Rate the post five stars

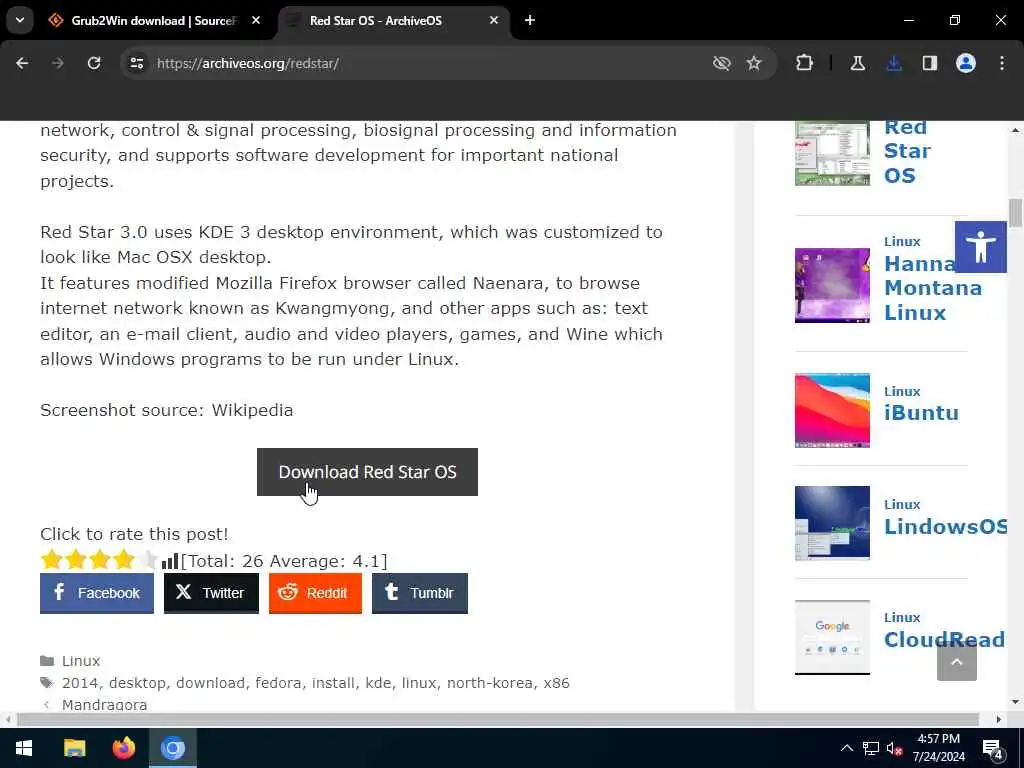point(148,560)
